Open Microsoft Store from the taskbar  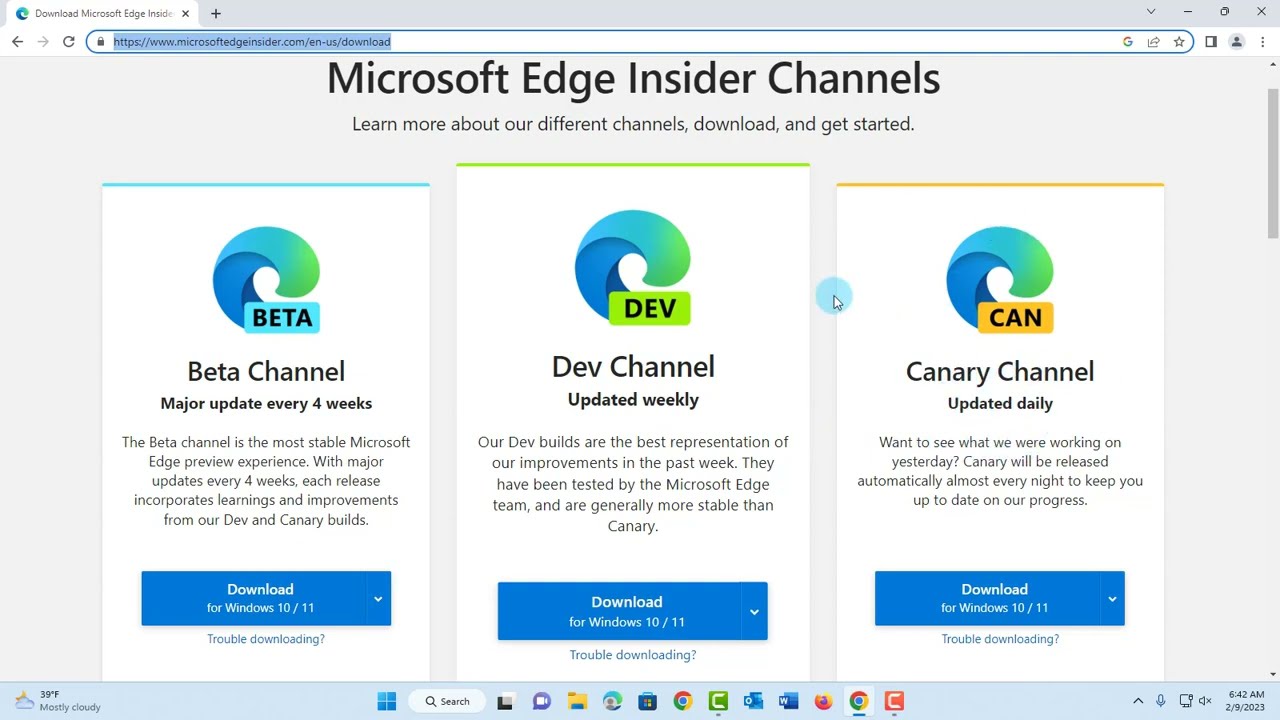pos(647,701)
